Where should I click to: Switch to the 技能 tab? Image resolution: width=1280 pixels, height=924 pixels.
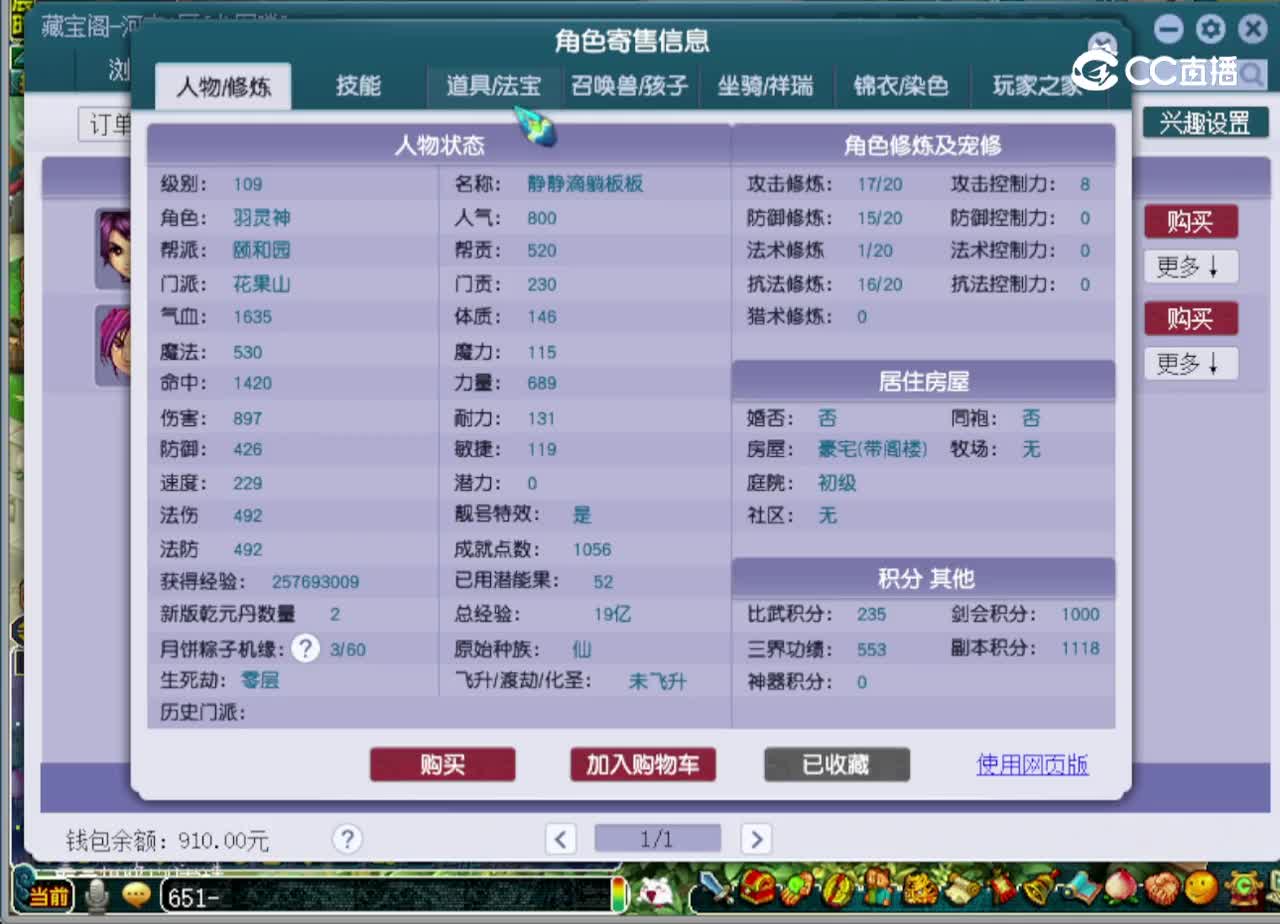(357, 86)
